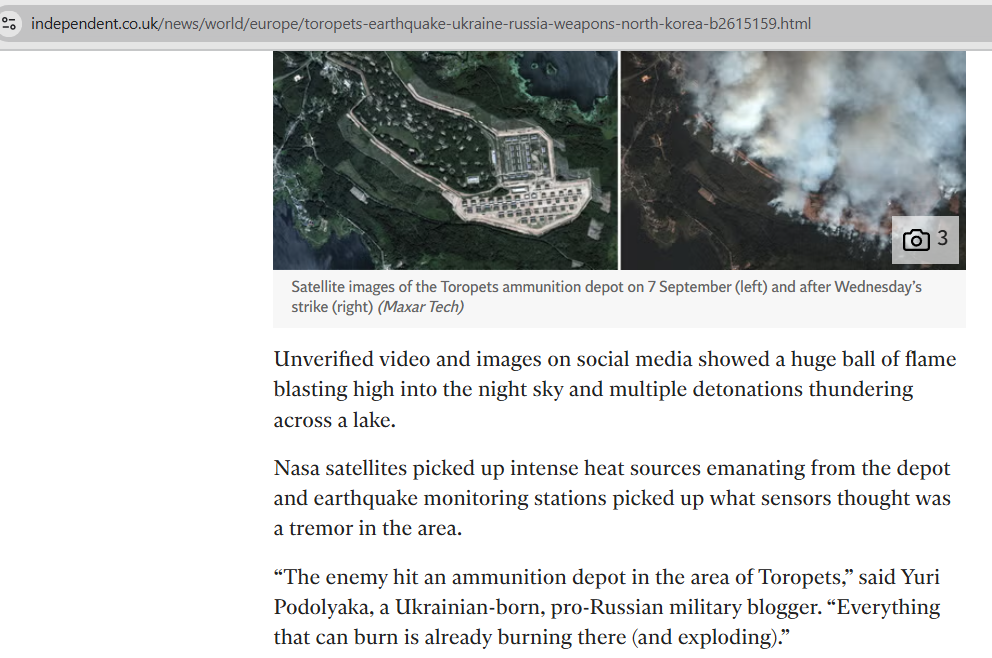Click the name 'Yuri' in the quote paragraph
This screenshot has width=992, height=658.
coord(920,577)
